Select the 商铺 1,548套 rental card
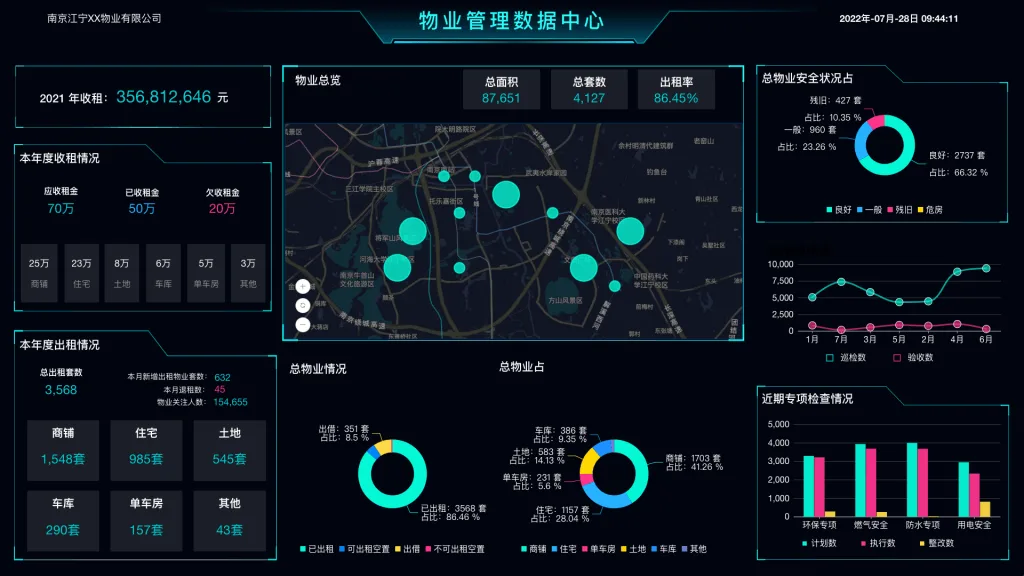The height and width of the screenshot is (576, 1024). (63, 450)
